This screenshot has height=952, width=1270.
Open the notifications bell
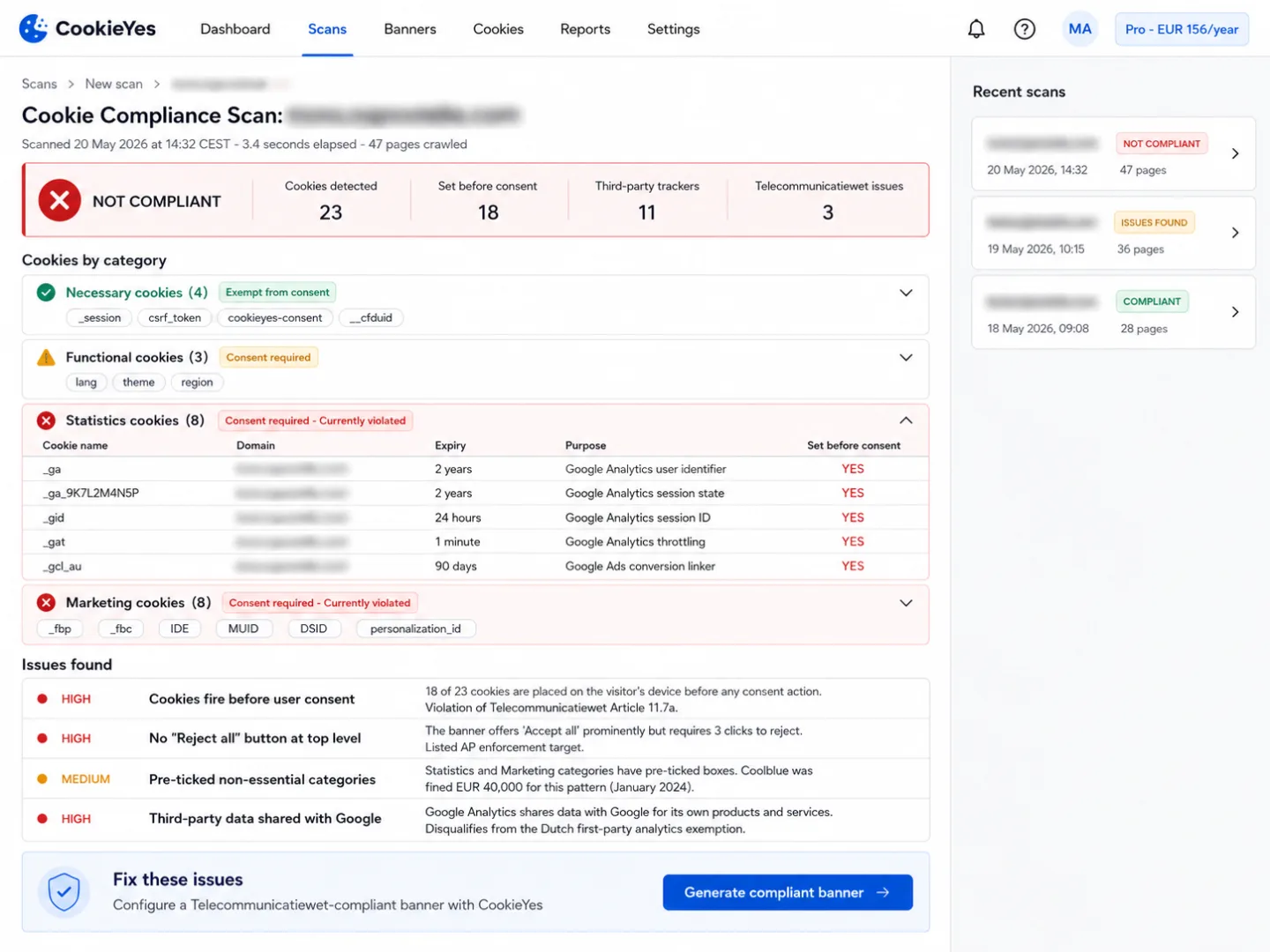[x=976, y=29]
